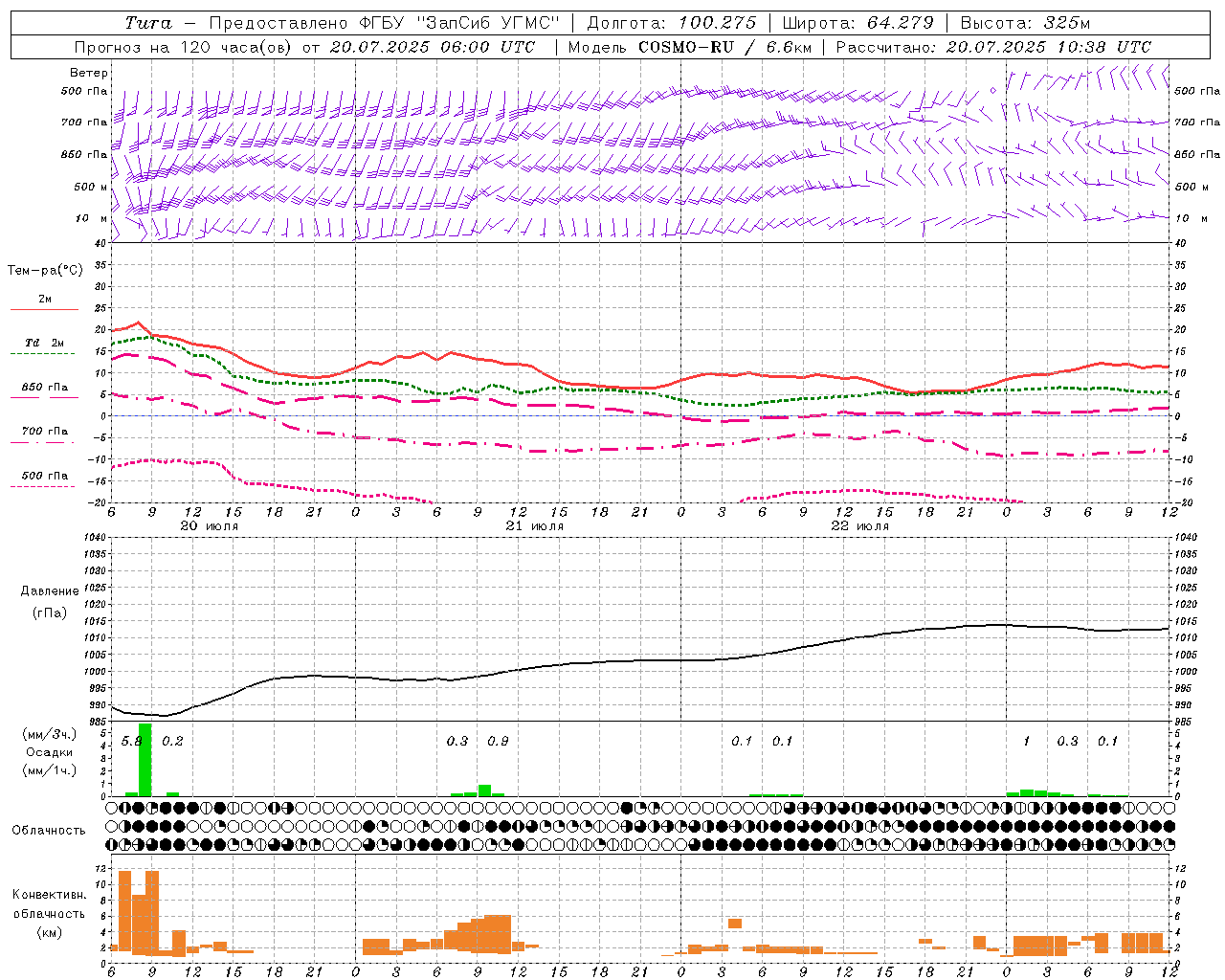1225x980 pixels.
Task: Click the "22 июля" date label
Action: tap(859, 526)
